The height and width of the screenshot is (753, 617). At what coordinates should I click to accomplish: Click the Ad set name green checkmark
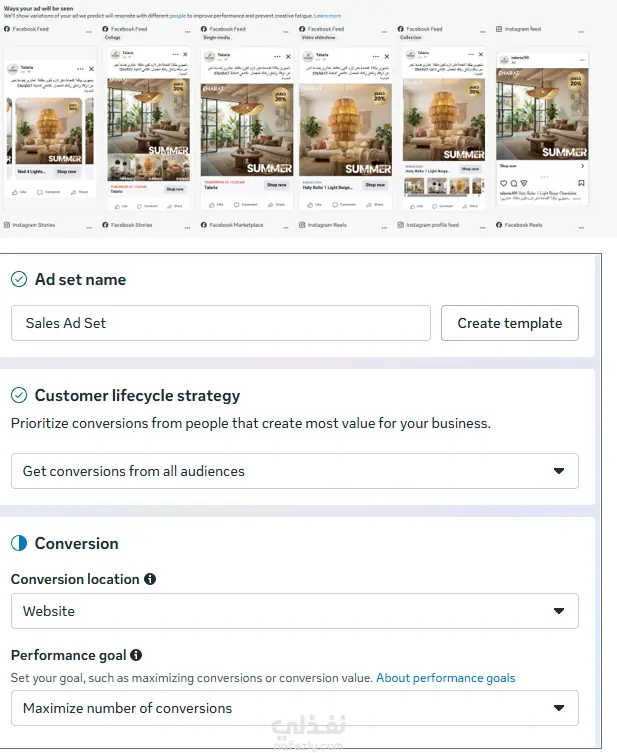[x=19, y=279]
